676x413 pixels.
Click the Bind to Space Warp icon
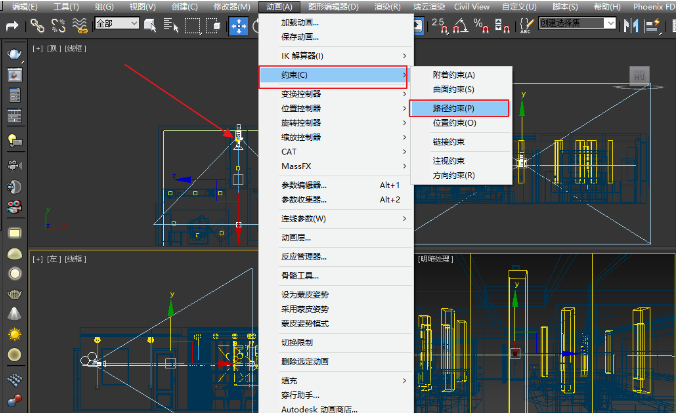[78, 24]
